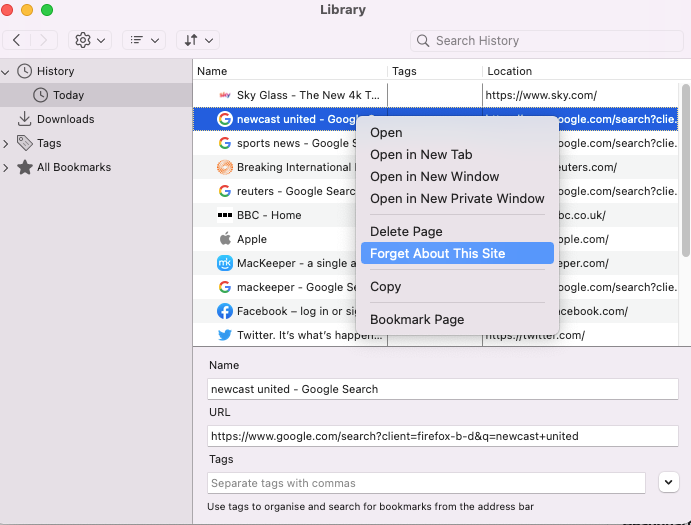Collapse the History tree section
Image resolution: width=691 pixels, height=525 pixels.
click(x=6, y=71)
